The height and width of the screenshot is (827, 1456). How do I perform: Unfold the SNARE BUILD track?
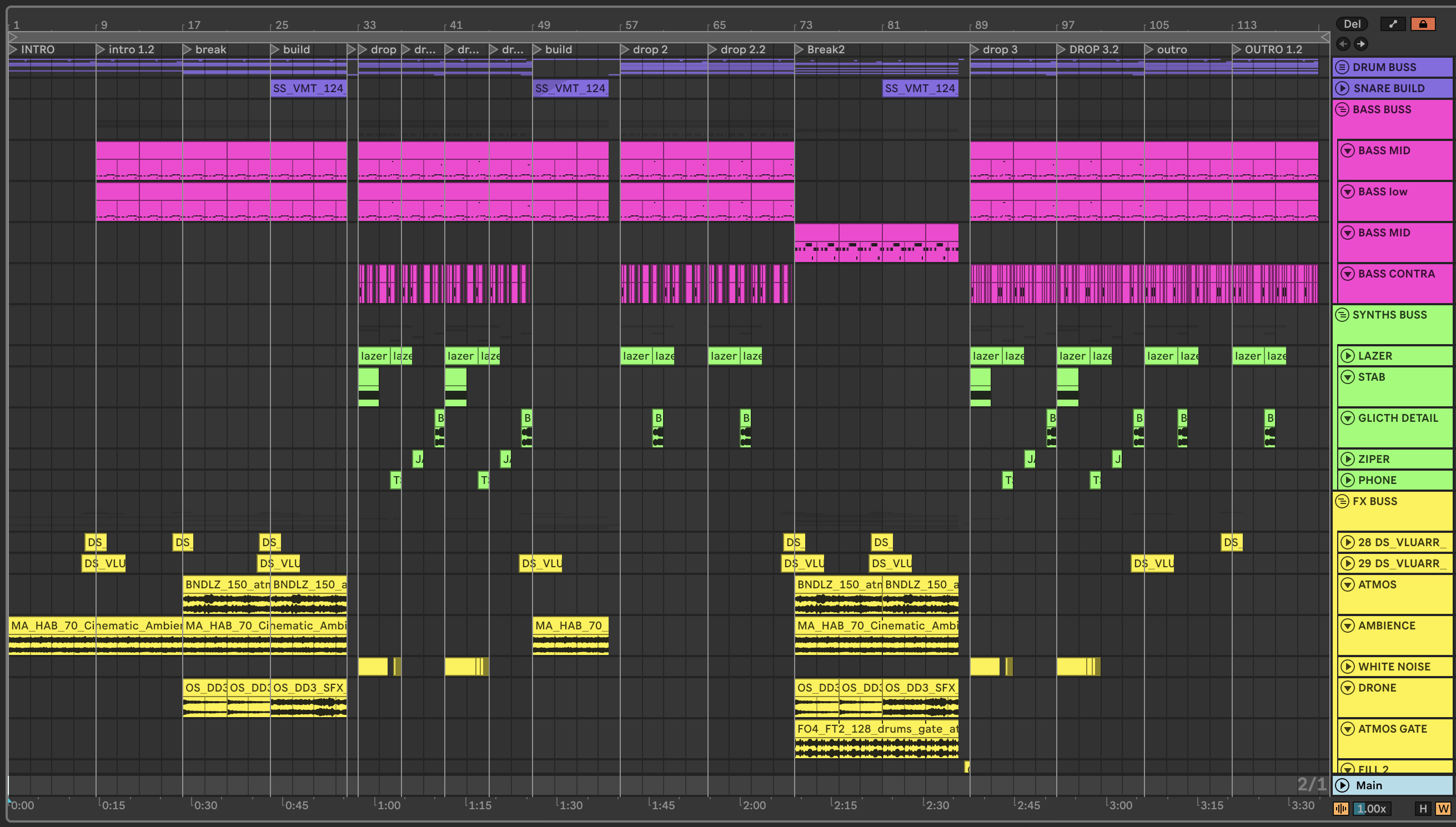(1342, 88)
